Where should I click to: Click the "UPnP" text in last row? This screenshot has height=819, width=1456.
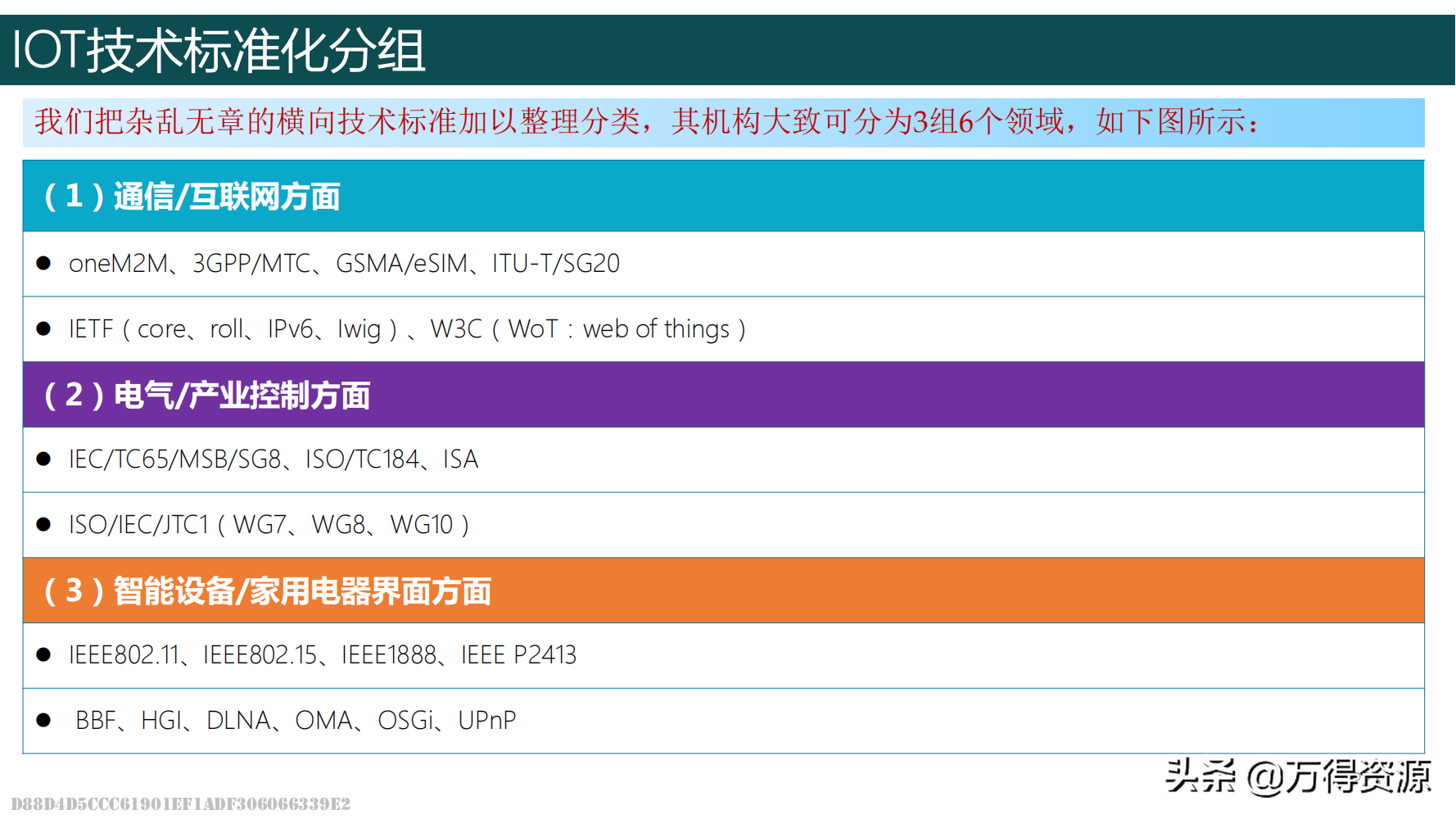tap(487, 721)
